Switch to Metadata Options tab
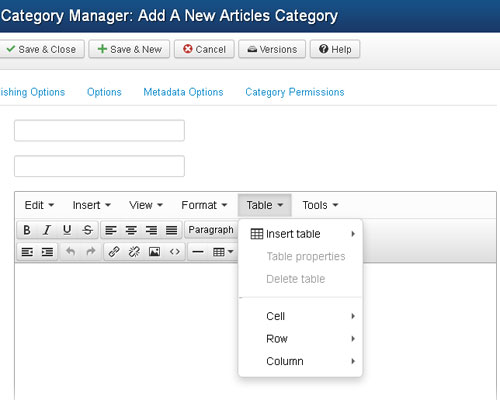500x400 pixels. click(x=183, y=92)
